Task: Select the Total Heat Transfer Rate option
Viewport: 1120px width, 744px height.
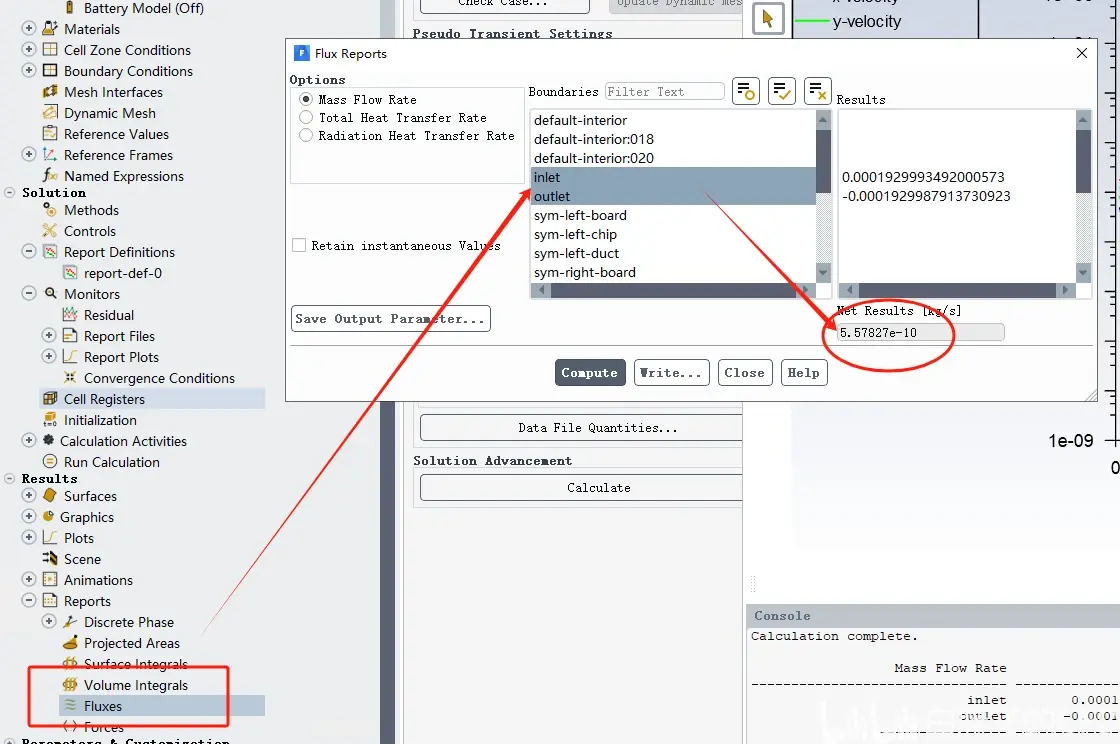Action: point(306,117)
